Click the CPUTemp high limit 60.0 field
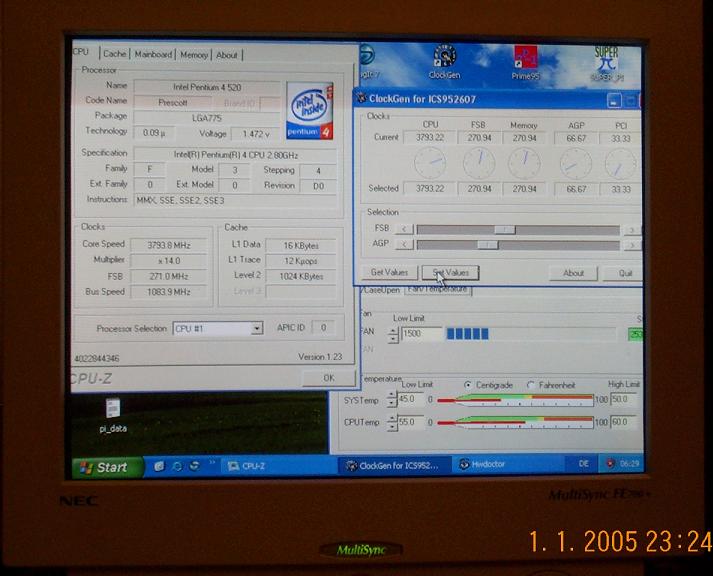The image size is (713, 576). (x=623, y=422)
